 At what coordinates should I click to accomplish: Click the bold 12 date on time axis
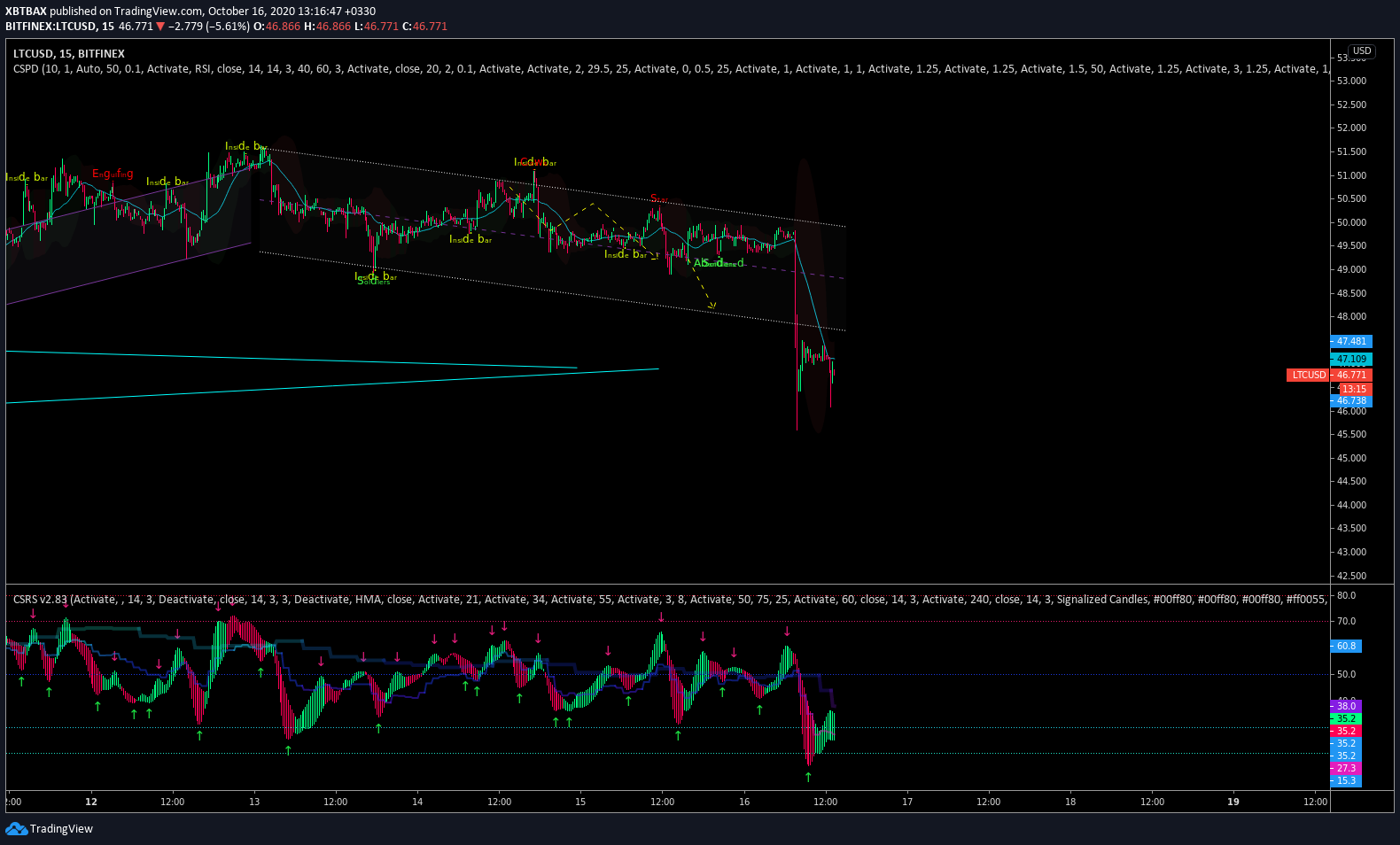tap(91, 802)
